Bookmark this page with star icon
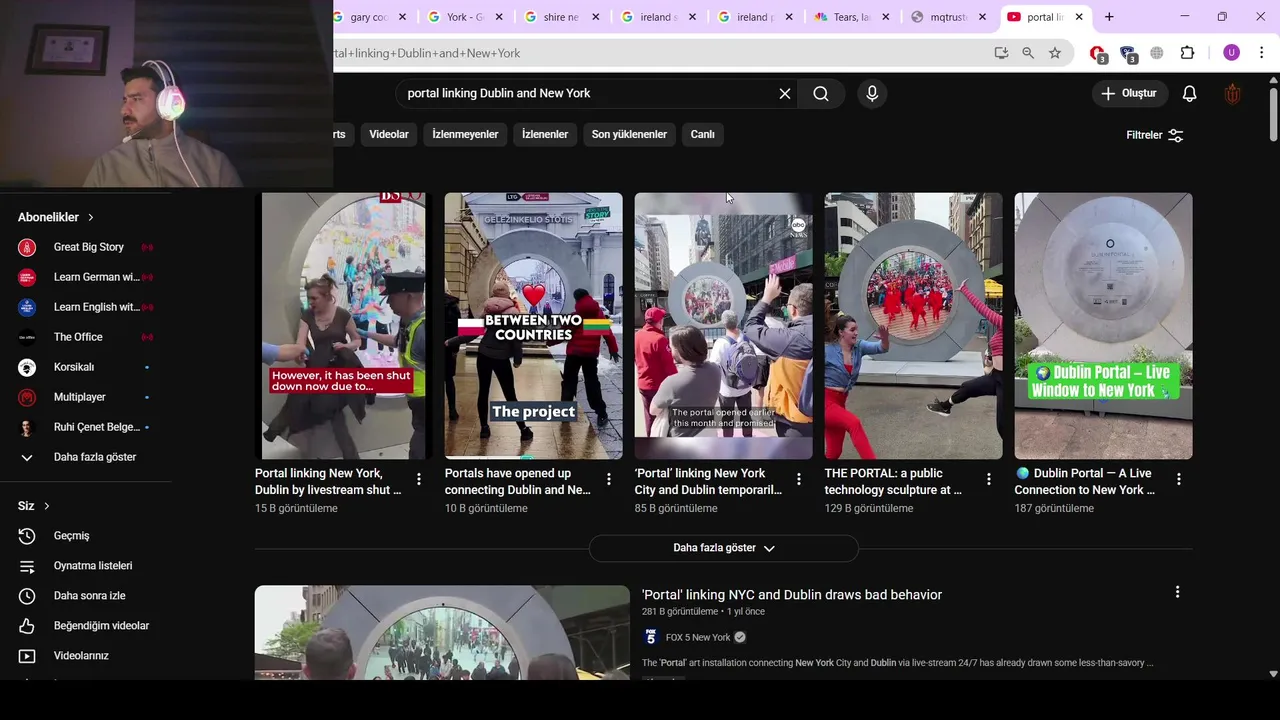1280x720 pixels. pos(1055,53)
